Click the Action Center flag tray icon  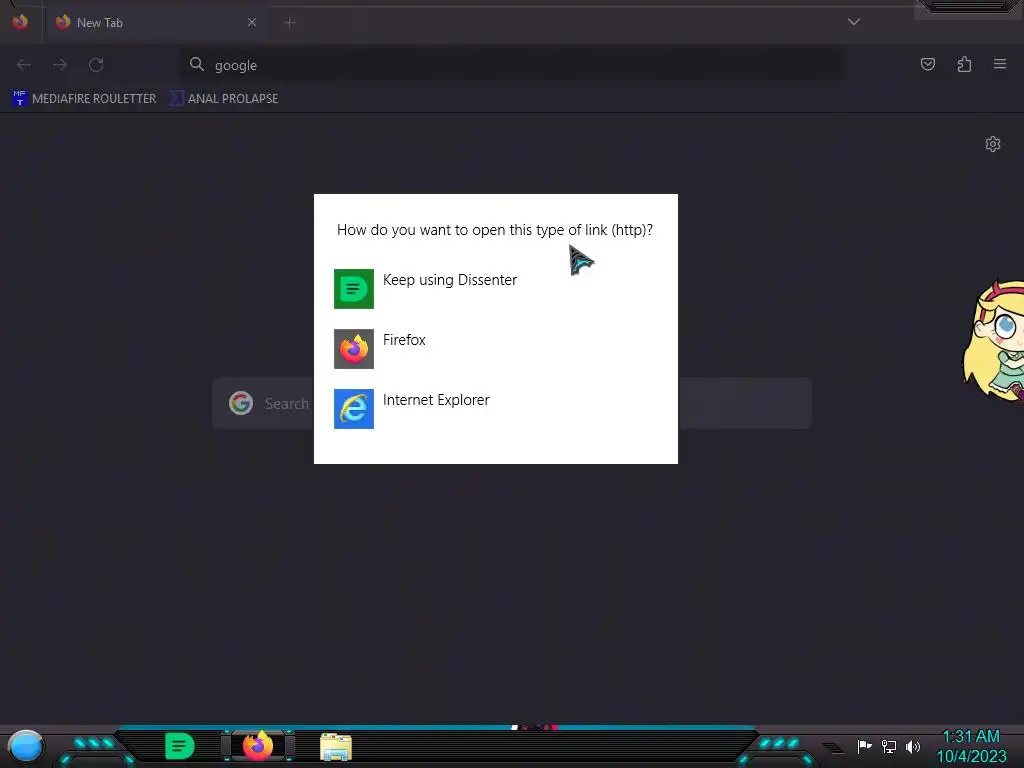tap(864, 746)
